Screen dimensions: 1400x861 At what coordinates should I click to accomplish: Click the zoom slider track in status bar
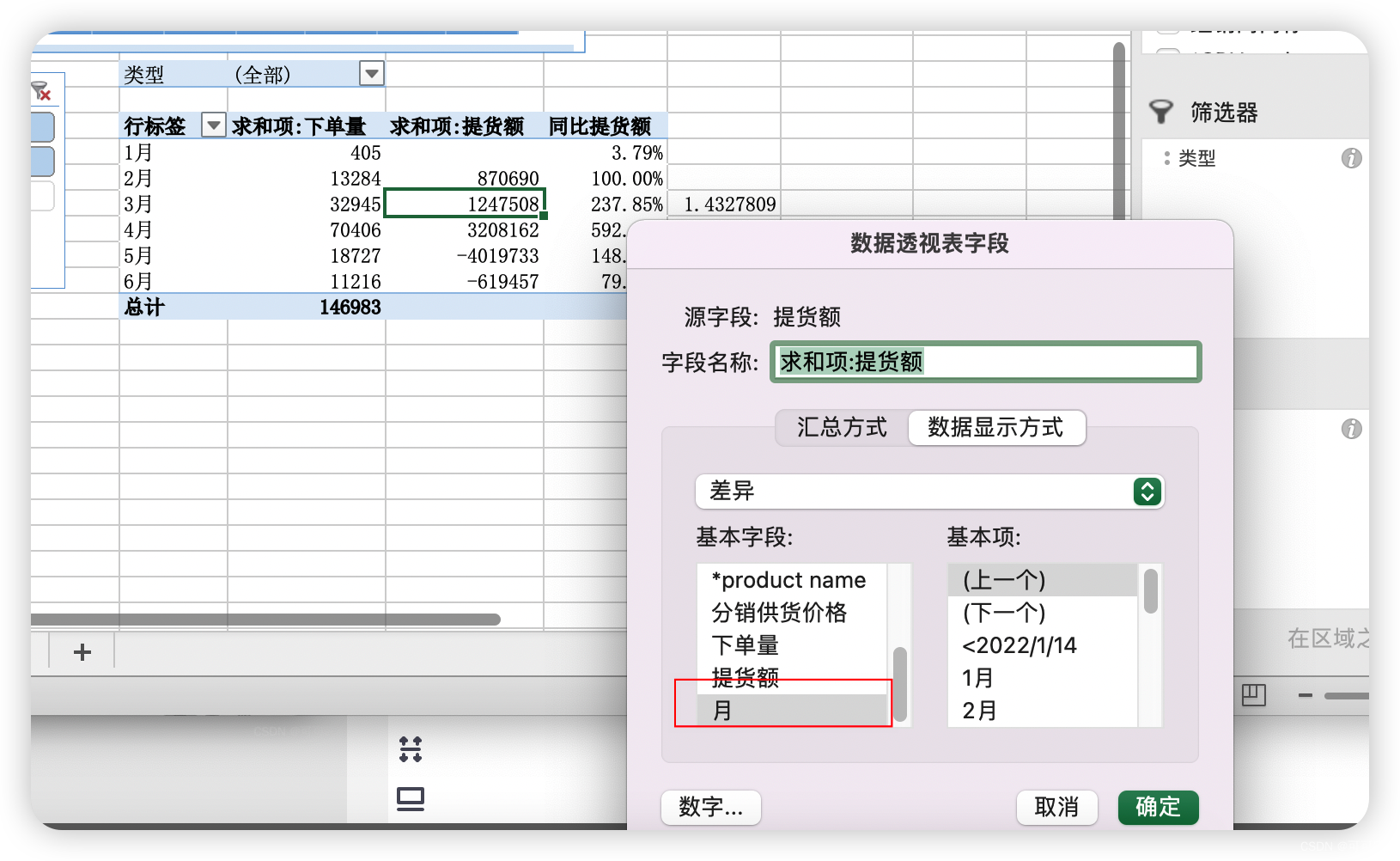[1346, 695]
